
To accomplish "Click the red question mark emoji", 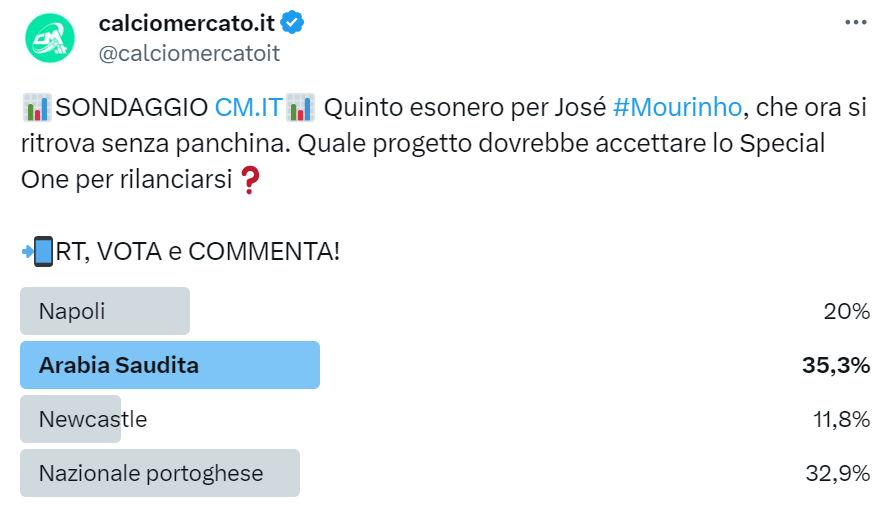I will pos(249,182).
